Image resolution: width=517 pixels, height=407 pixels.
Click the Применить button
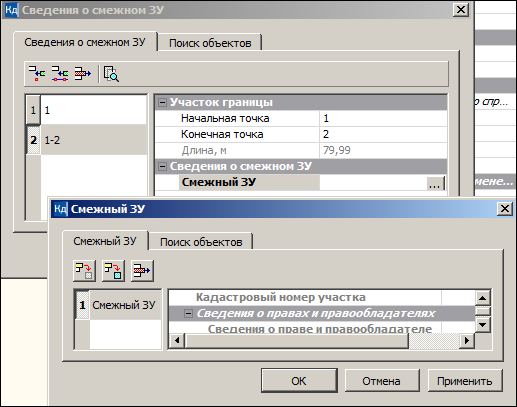(x=465, y=381)
